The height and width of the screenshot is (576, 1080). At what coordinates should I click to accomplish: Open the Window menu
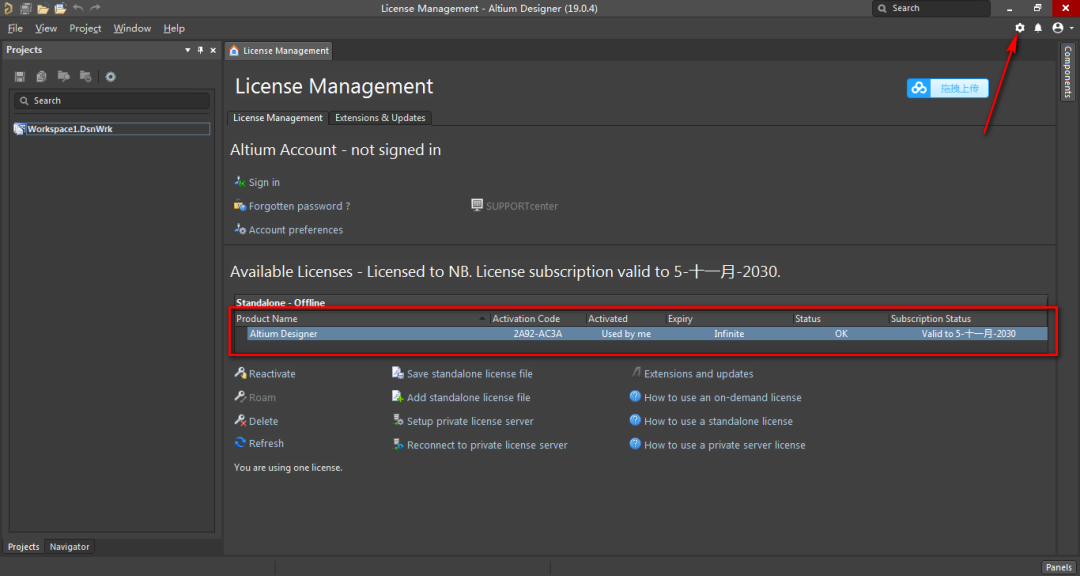coord(132,28)
